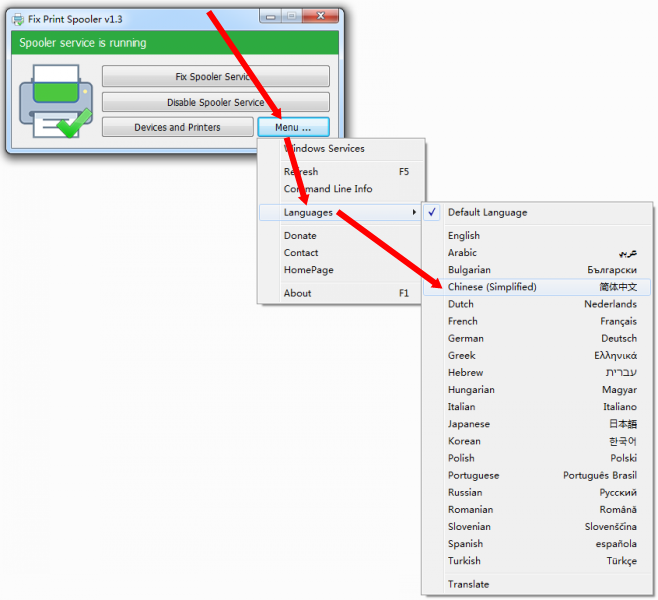Image resolution: width=658 pixels, height=600 pixels.
Task: Select Romanian language
Action: [537, 510]
